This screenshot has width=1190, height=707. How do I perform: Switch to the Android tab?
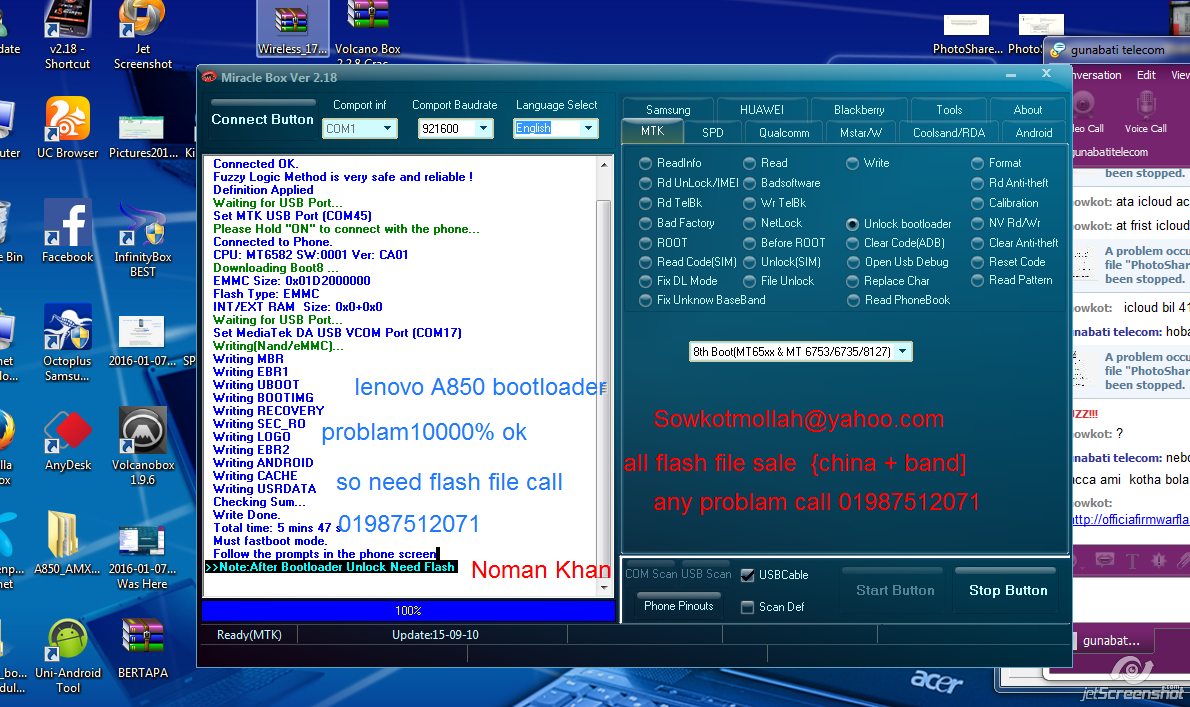click(1034, 132)
